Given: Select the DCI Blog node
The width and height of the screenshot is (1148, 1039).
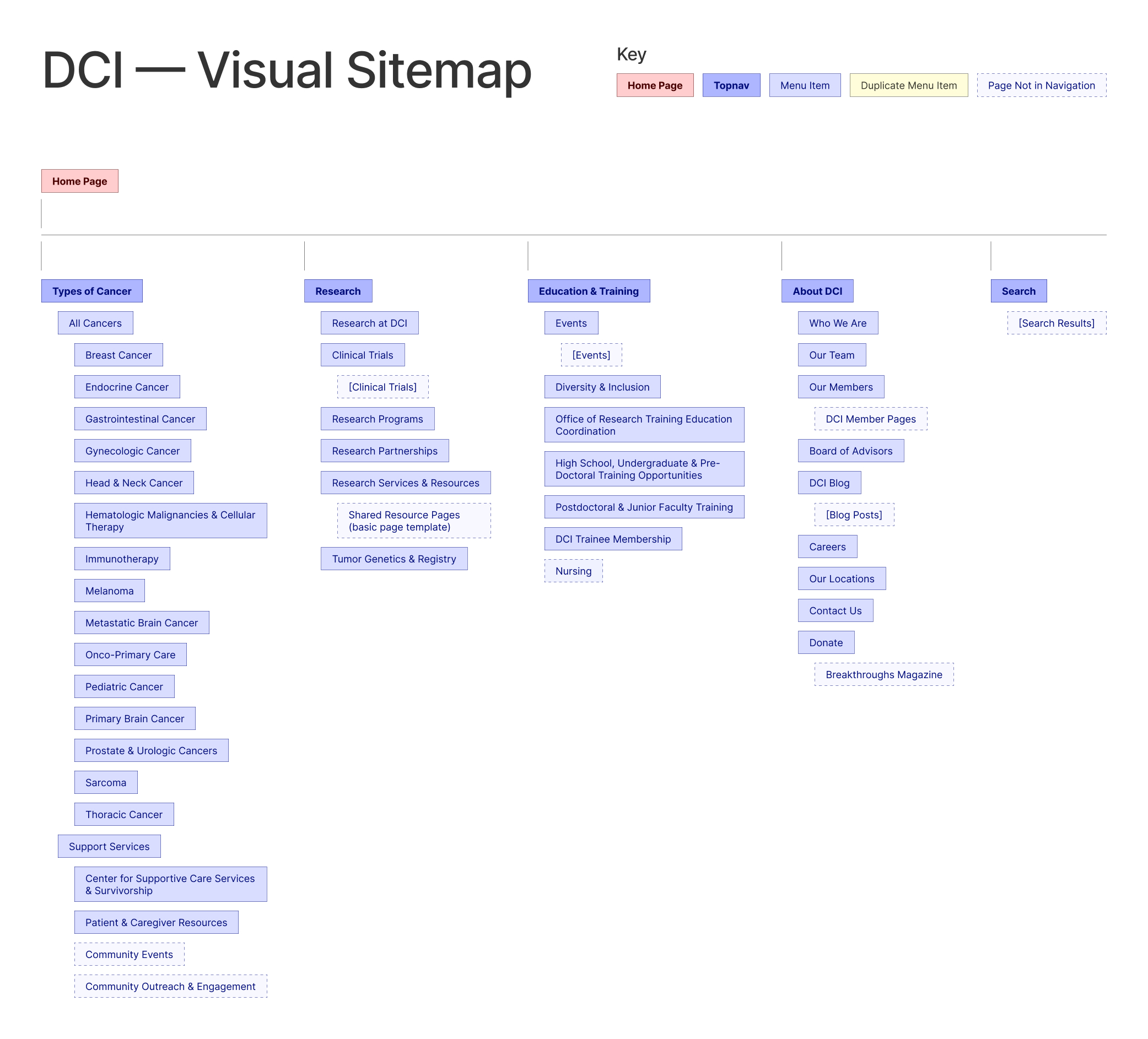Looking at the screenshot, I should 829,482.
